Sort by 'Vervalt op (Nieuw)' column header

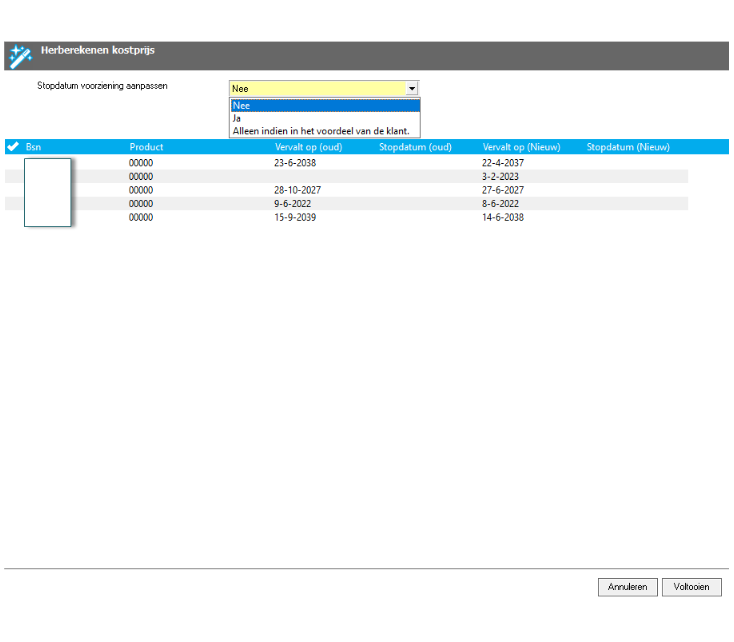521,147
